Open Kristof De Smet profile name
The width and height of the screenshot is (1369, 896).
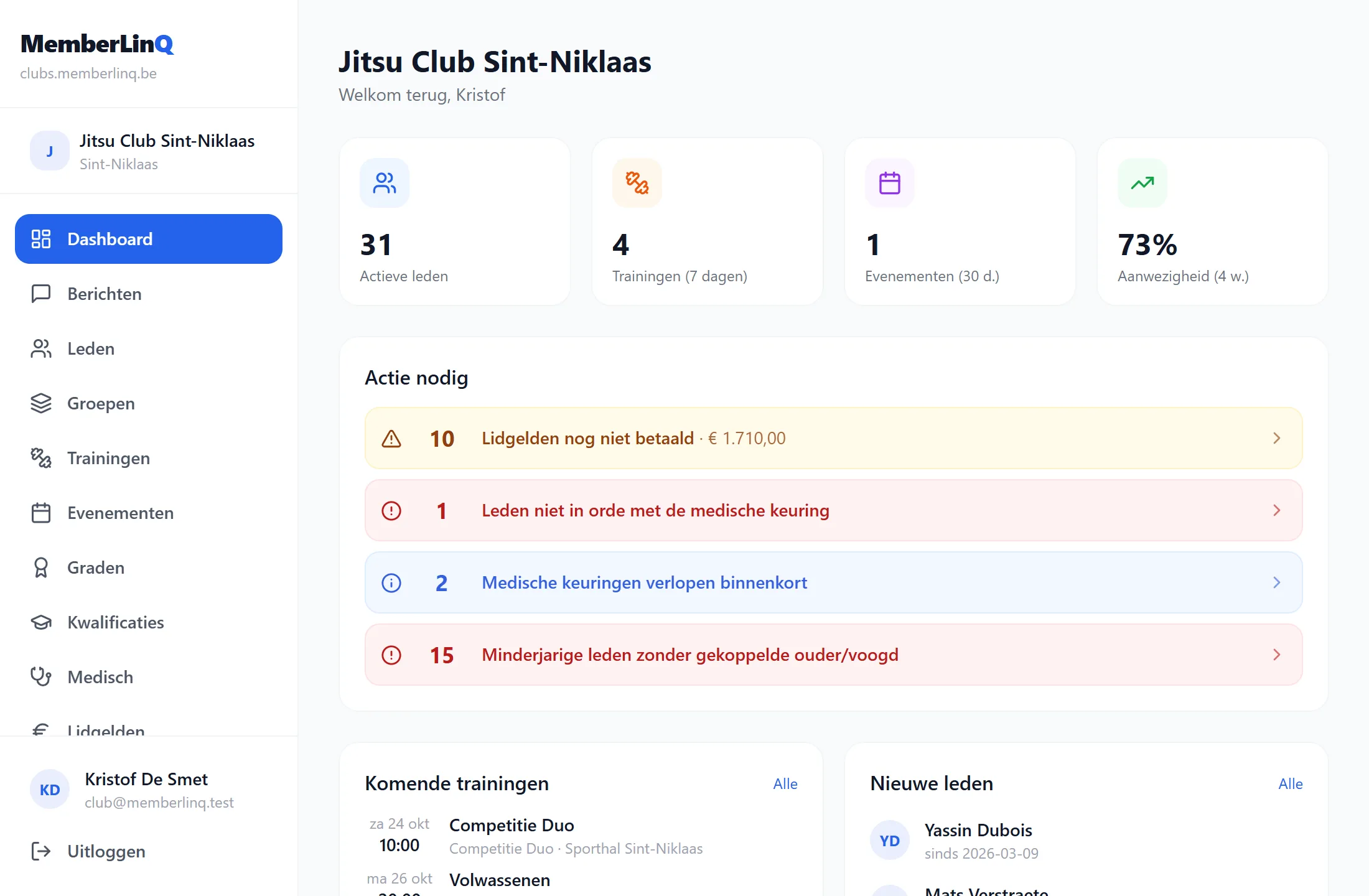coord(146,779)
